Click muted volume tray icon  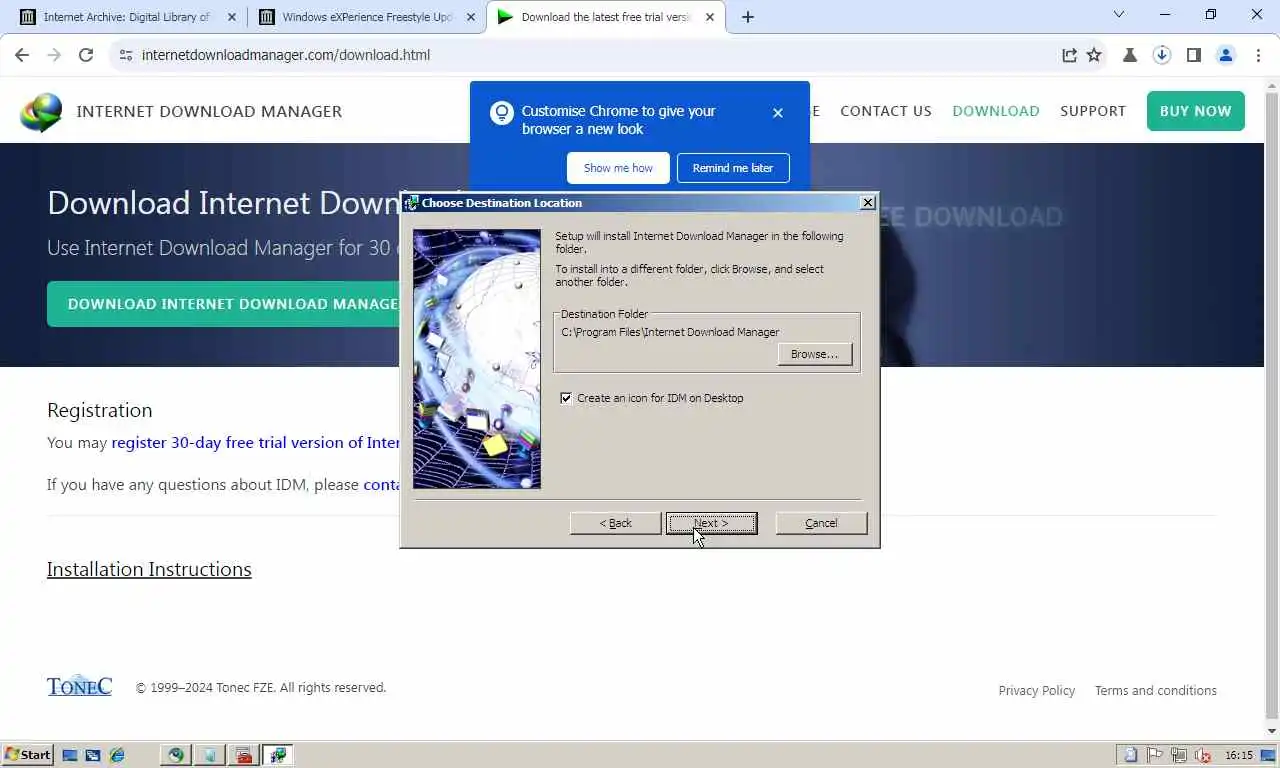tap(1203, 755)
